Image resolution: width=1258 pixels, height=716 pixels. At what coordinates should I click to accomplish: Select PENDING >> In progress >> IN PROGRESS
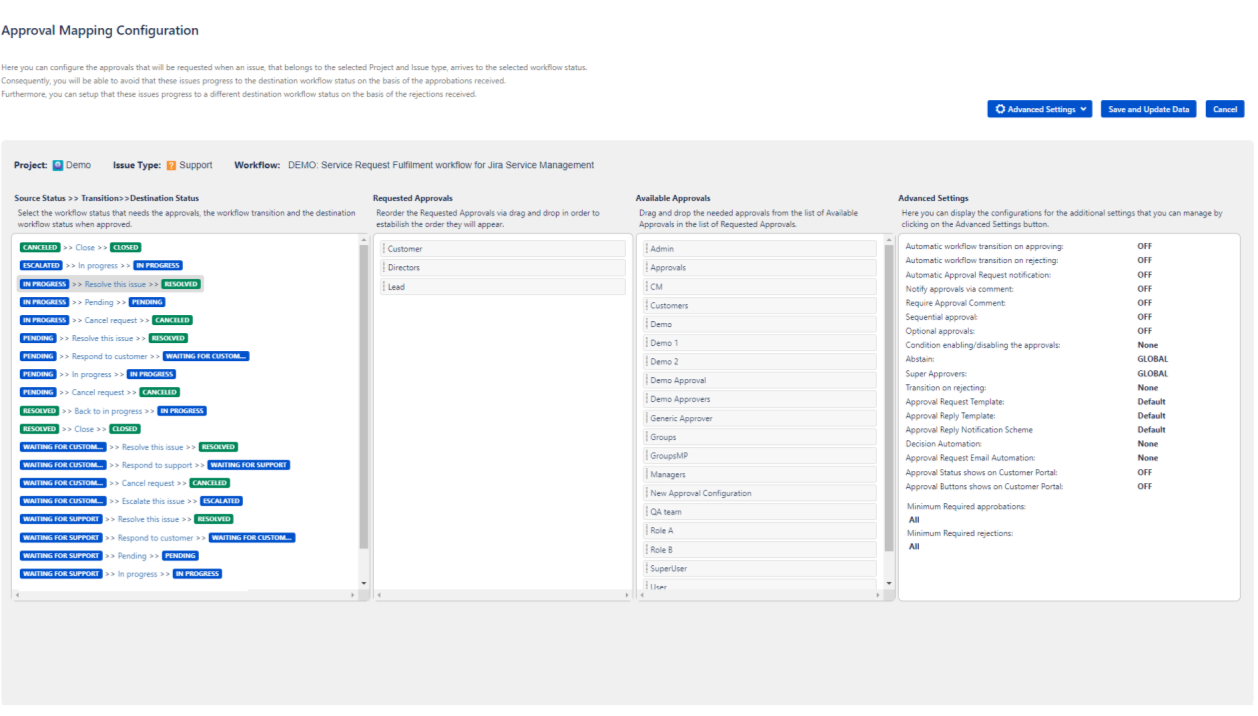tap(98, 374)
